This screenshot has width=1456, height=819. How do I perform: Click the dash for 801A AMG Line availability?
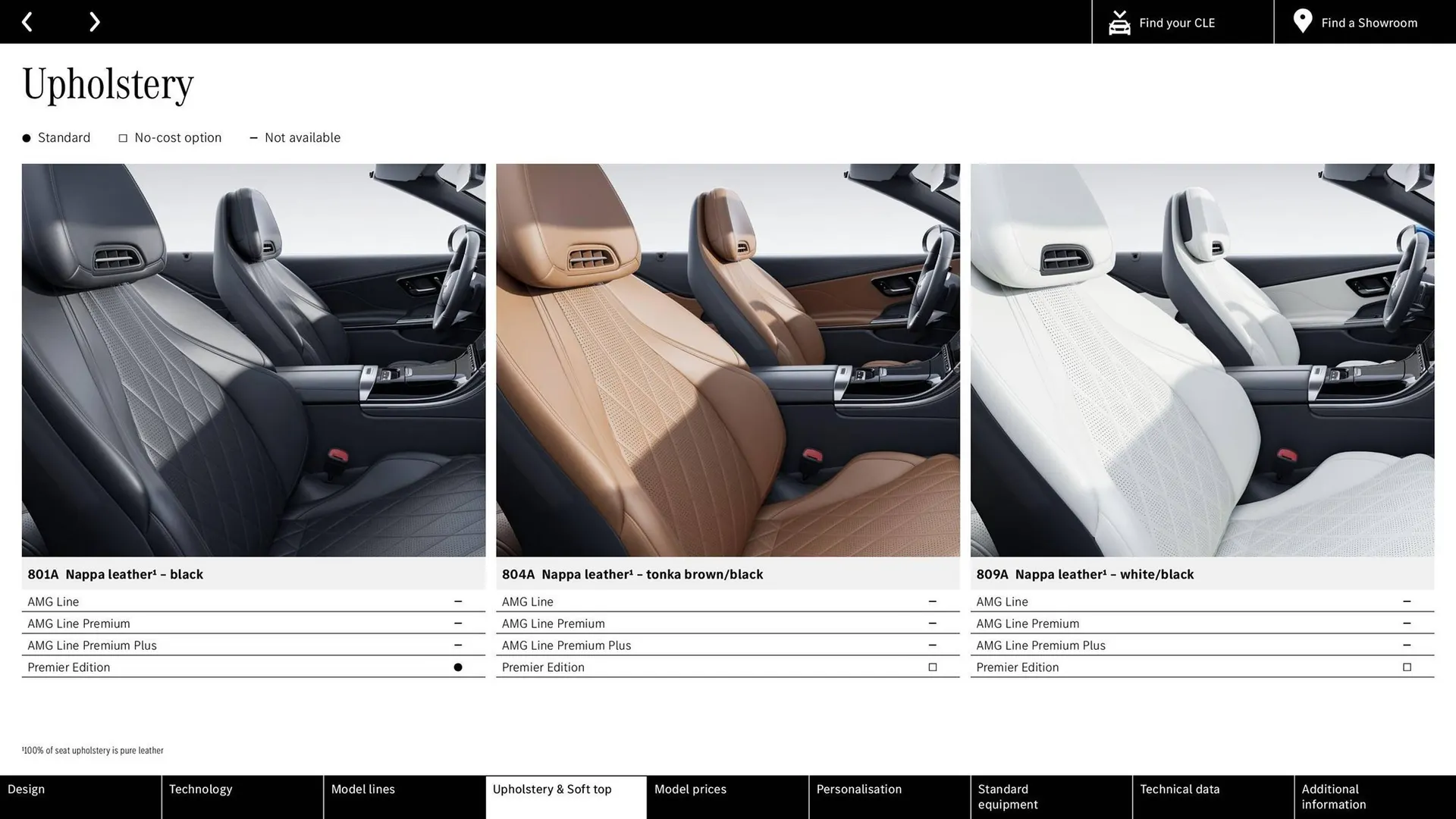(x=458, y=601)
